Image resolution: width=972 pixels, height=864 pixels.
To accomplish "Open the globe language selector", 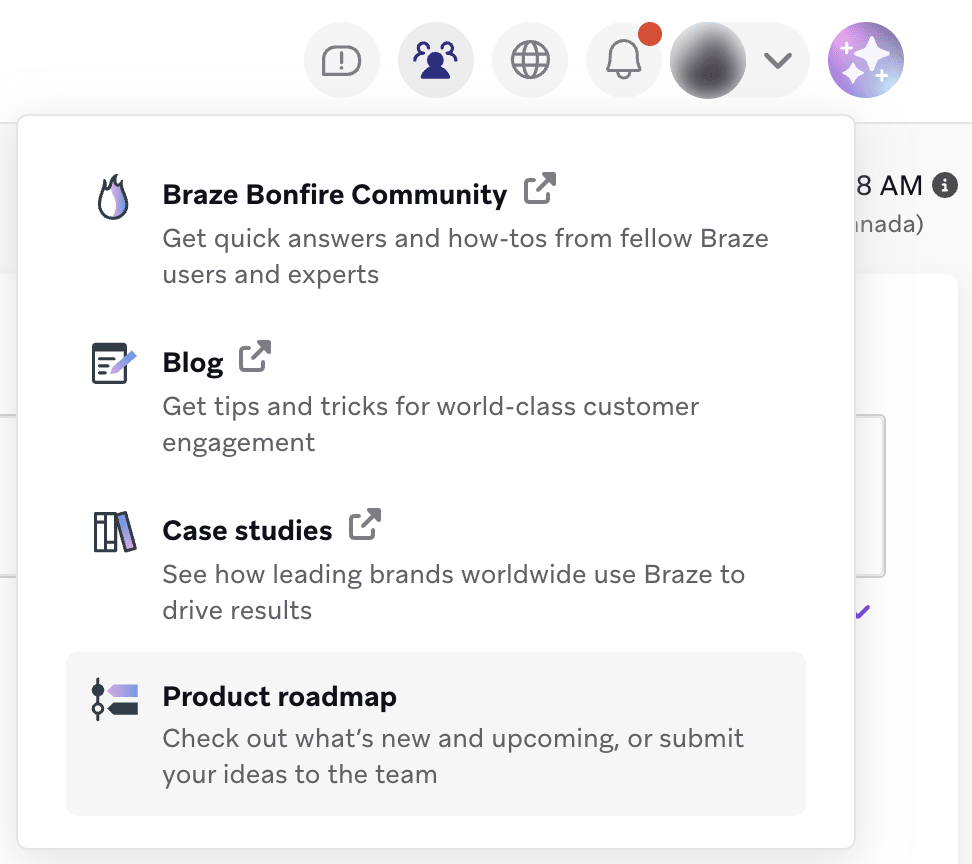I will (530, 61).
